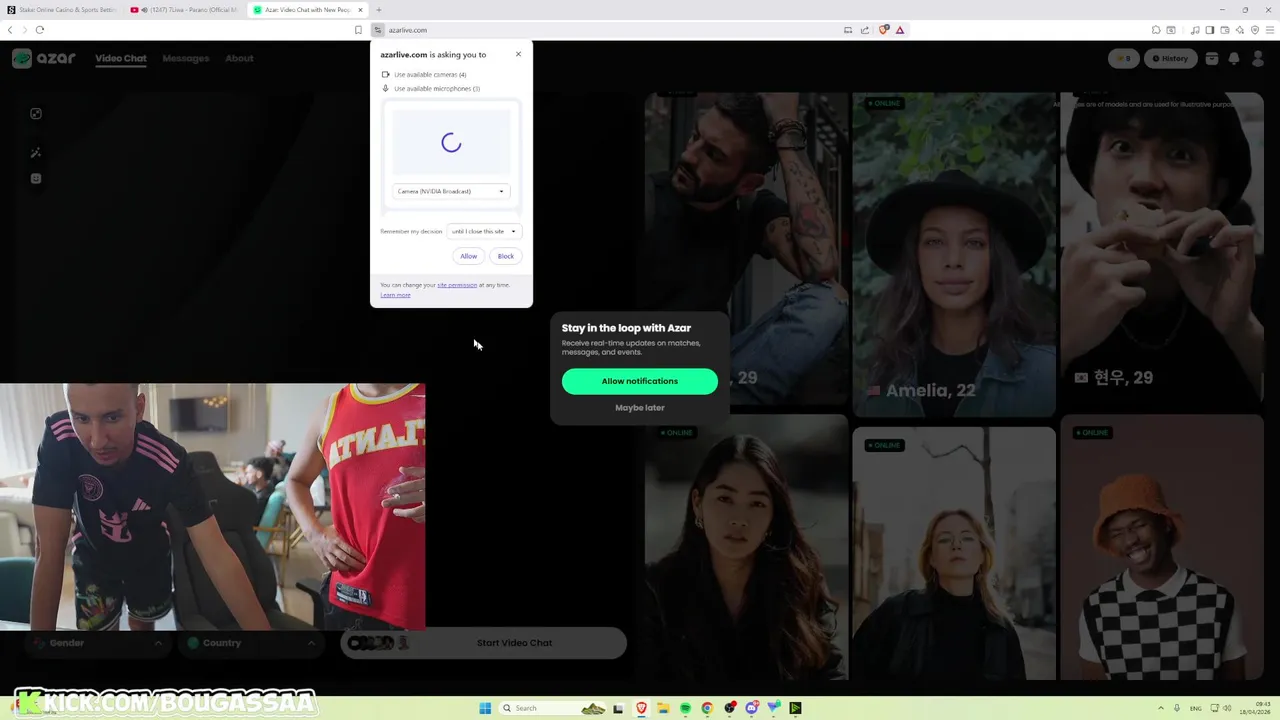Open the Remember my decision dropdown
Viewport: 1280px width, 720px height.
pos(484,231)
